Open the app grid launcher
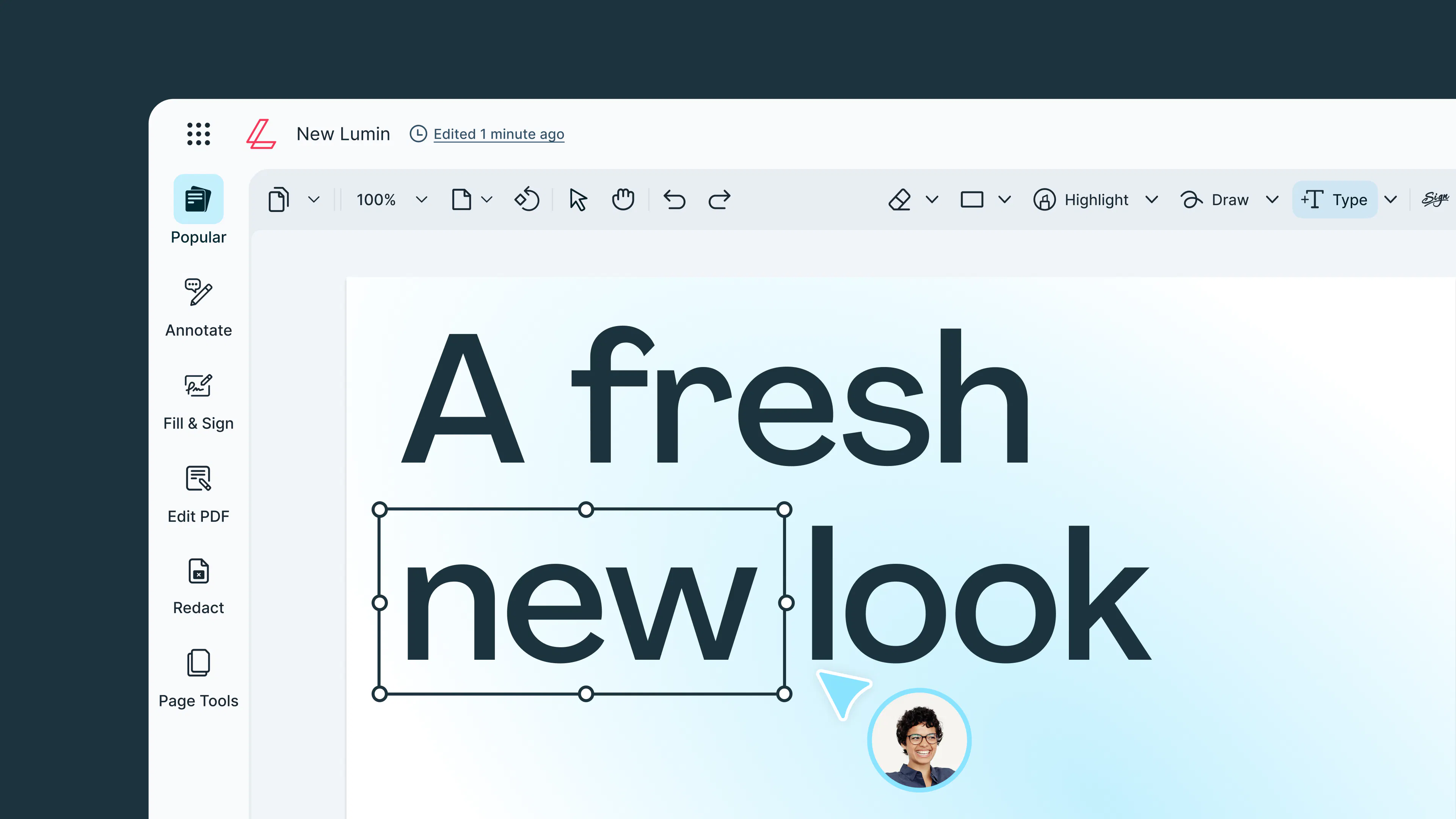 point(198,134)
